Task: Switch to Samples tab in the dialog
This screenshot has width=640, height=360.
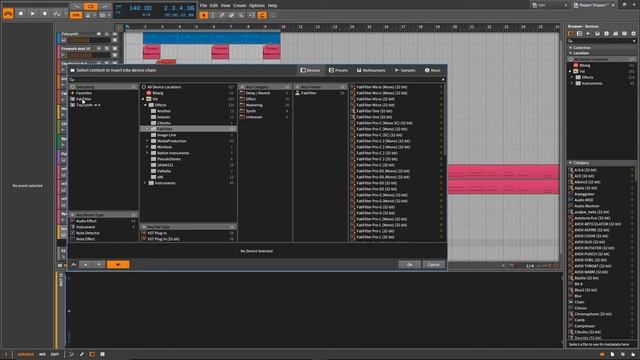Action: tap(405, 70)
